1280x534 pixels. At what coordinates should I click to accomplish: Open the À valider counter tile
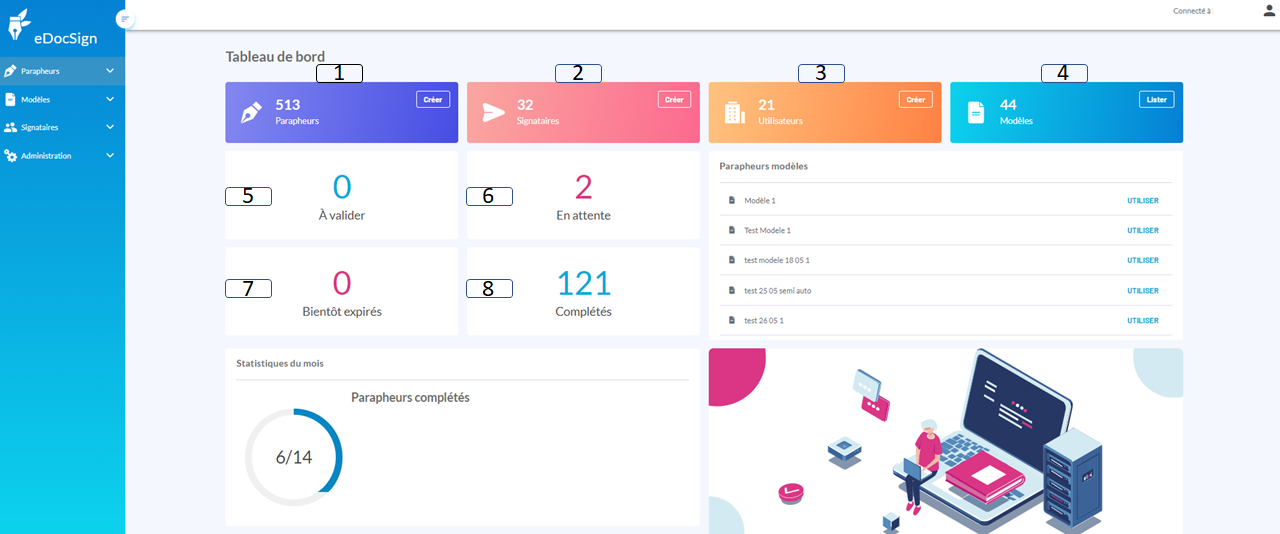342,195
